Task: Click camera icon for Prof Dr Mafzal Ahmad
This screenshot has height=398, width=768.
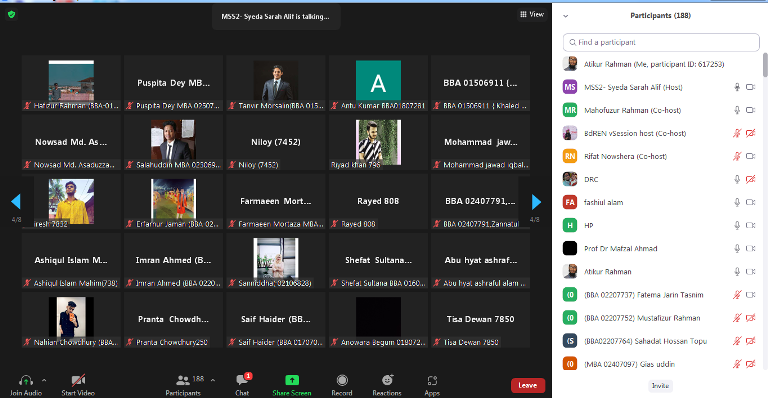Action: click(750, 248)
